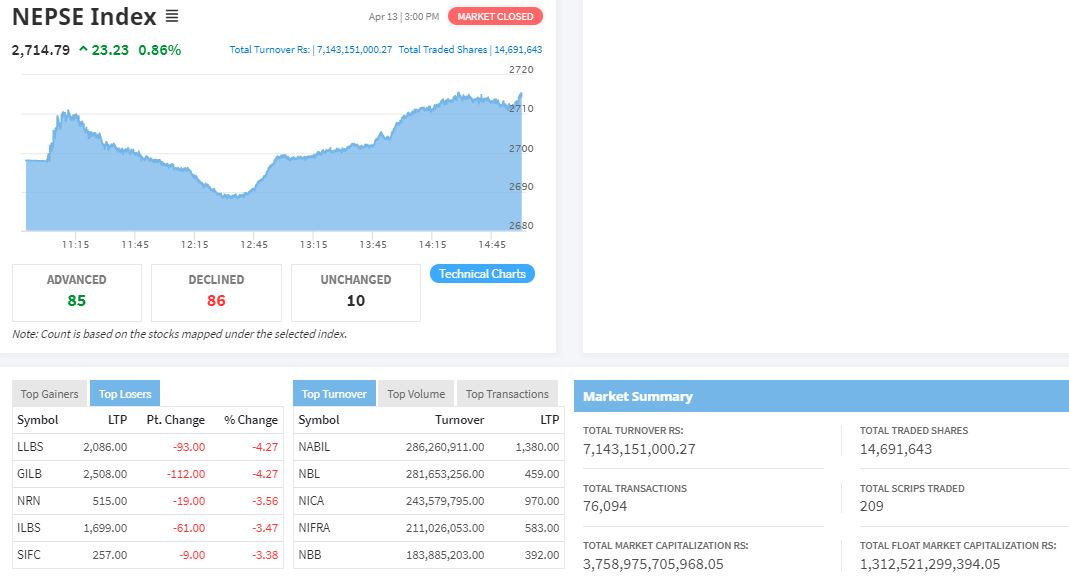Click the 23.23 point change value

[110, 50]
